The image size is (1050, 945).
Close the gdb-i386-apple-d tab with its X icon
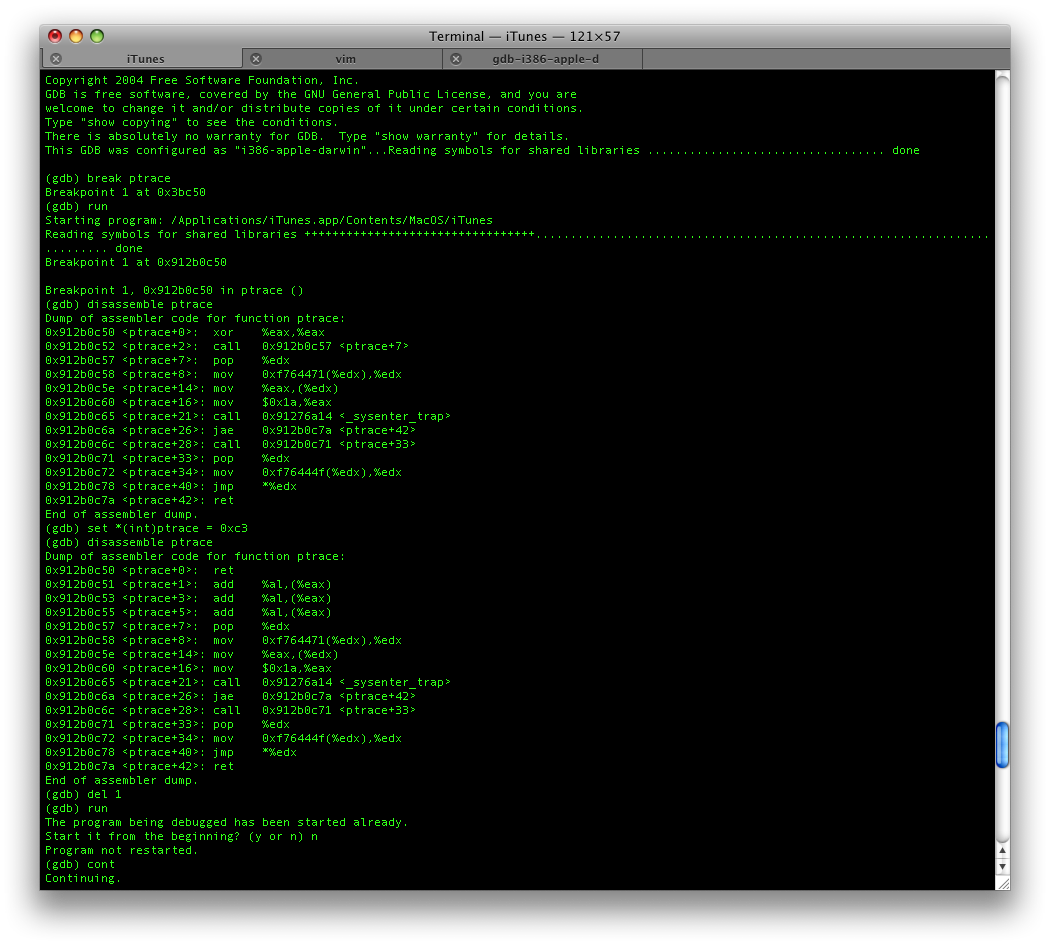tap(456, 59)
